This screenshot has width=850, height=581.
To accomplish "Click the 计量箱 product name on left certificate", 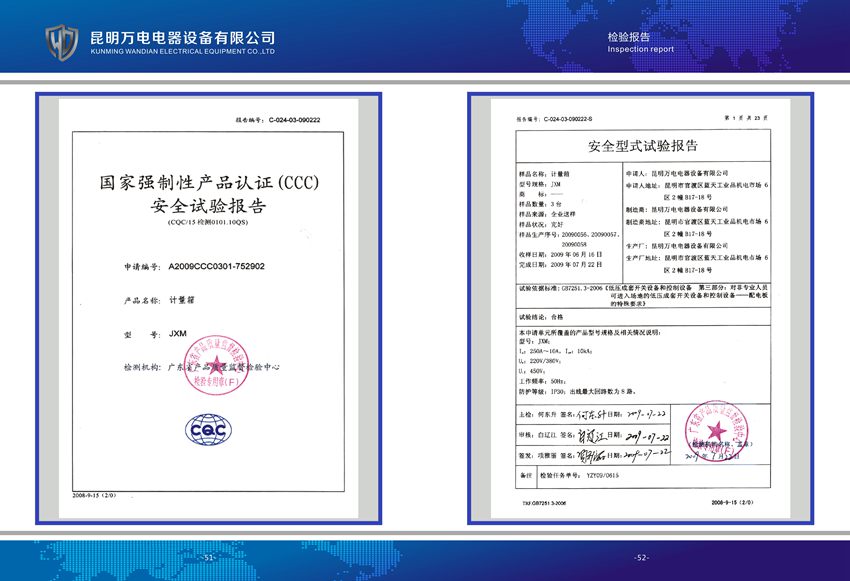I will (x=181, y=300).
